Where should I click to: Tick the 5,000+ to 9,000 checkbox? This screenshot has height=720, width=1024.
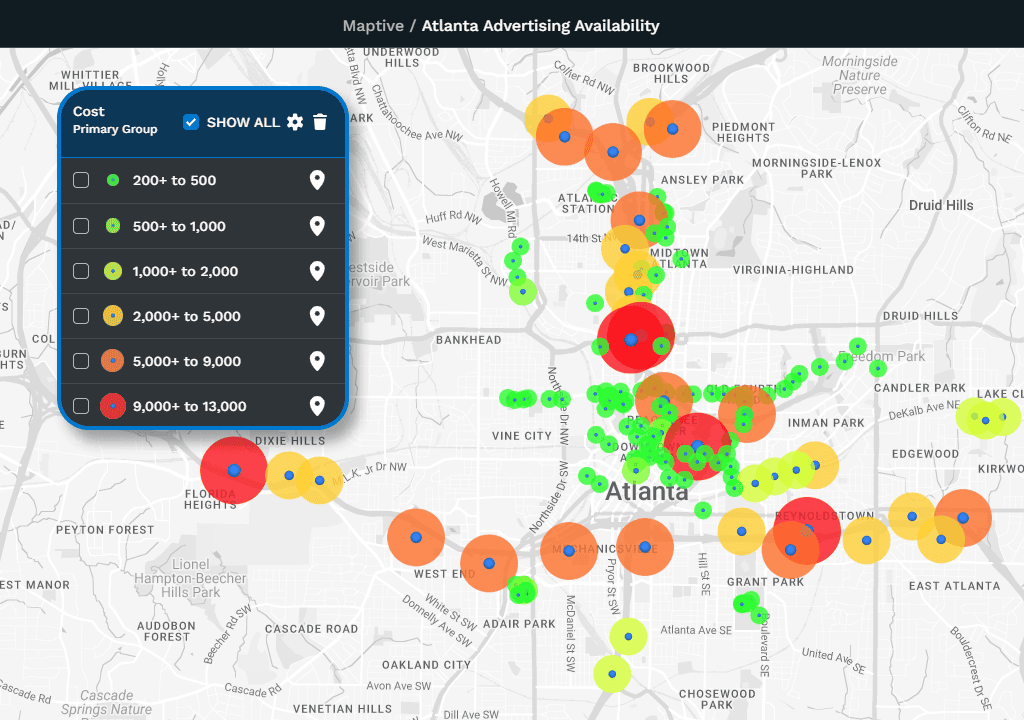[x=81, y=361]
